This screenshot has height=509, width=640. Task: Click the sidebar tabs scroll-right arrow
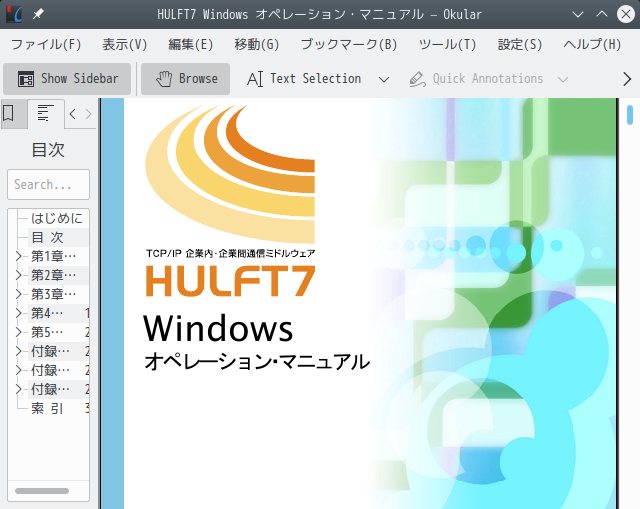point(89,114)
